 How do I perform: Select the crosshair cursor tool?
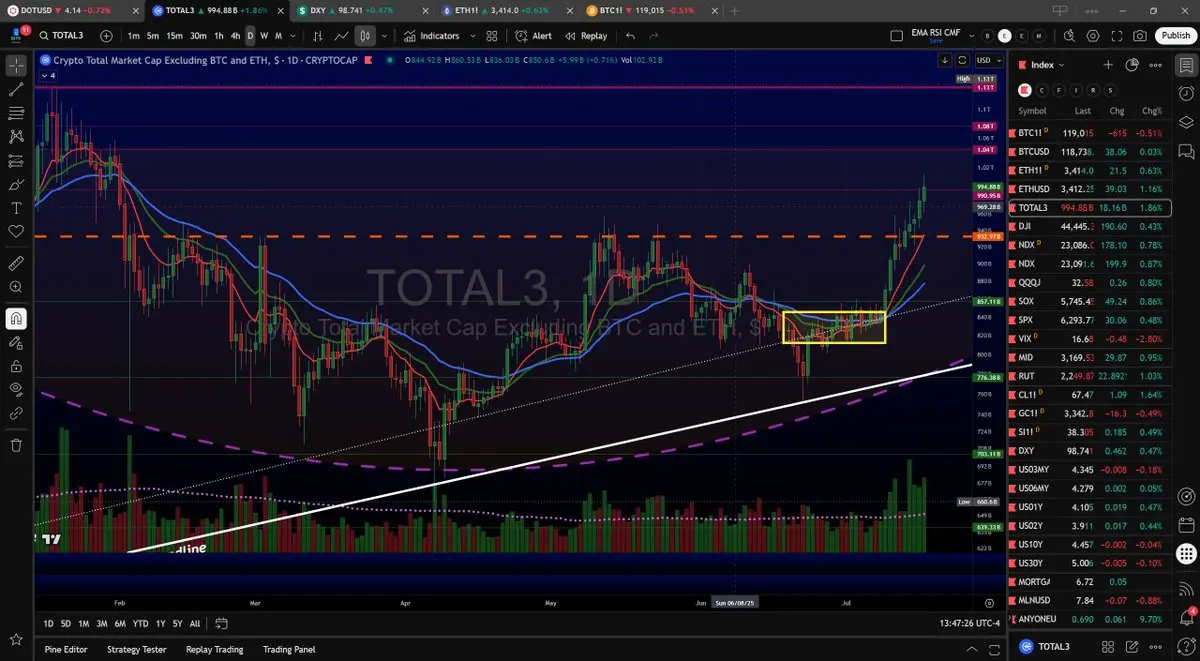pyautogui.click(x=16, y=66)
